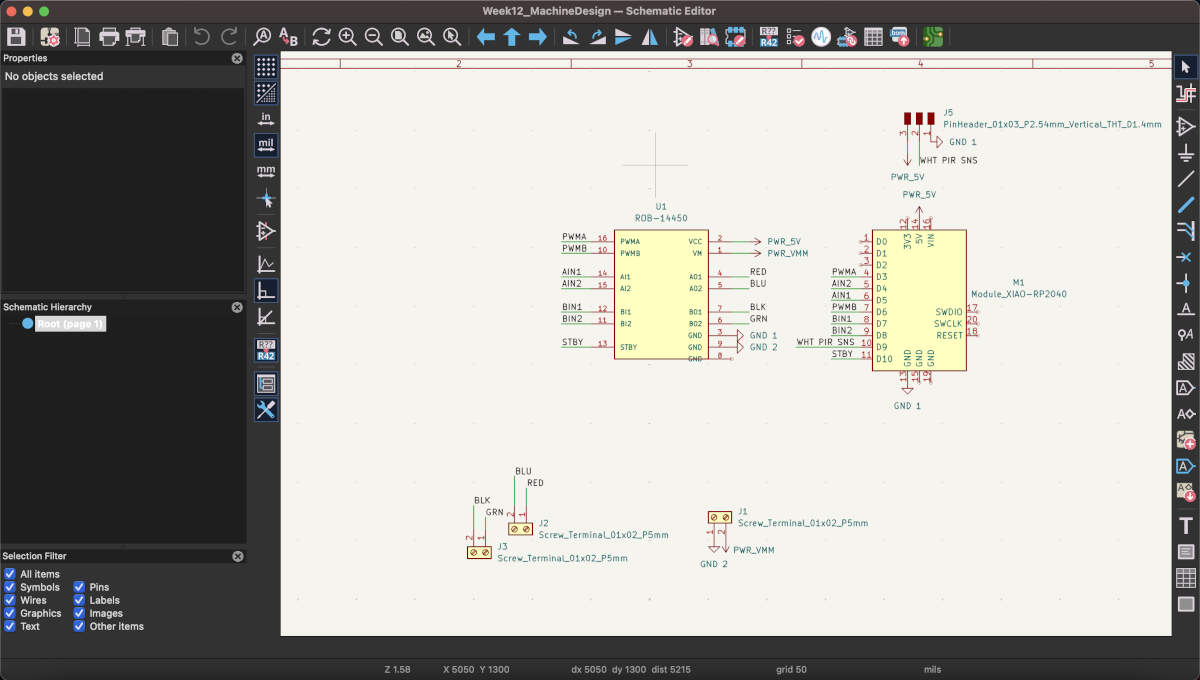Open the Find tool
The image size is (1200, 680).
click(x=262, y=37)
